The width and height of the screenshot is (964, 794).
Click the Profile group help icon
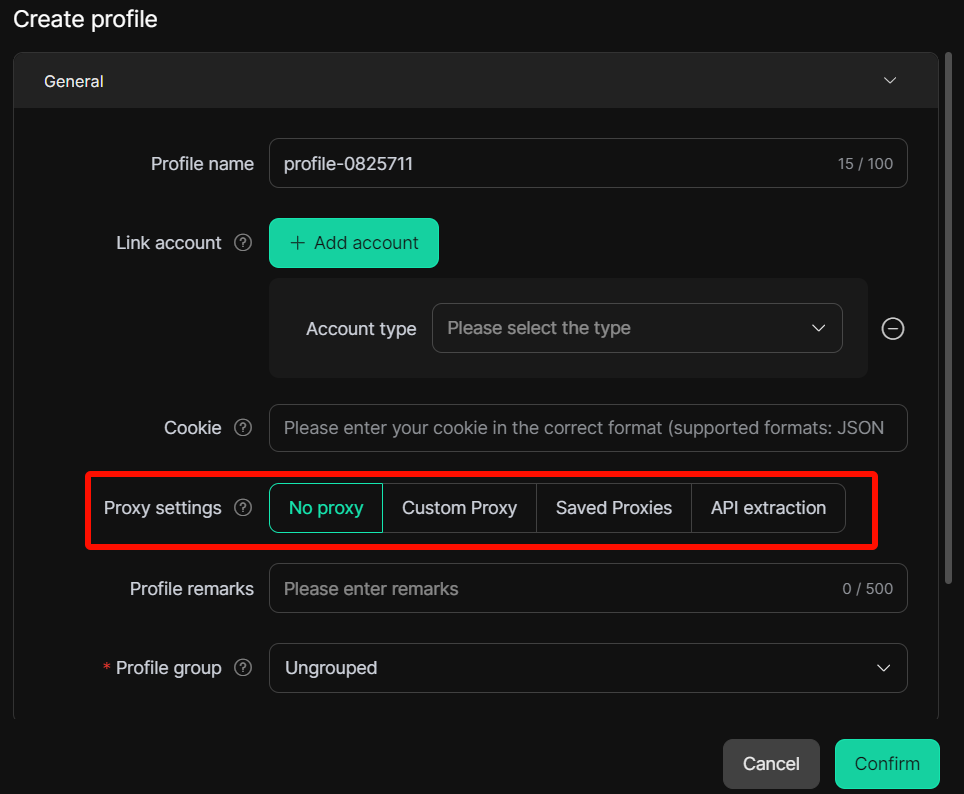click(243, 667)
